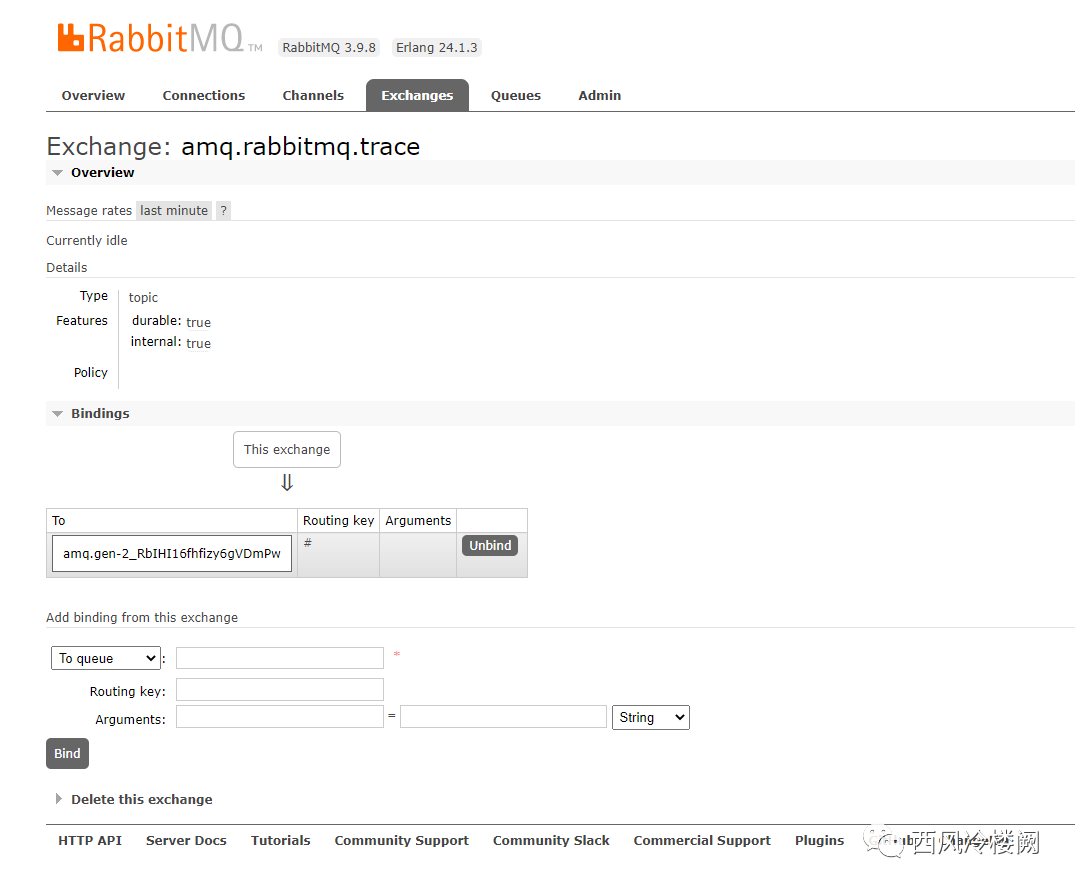Click the 'Arguments' column header
Screen dimensions: 1075x889
(418, 520)
